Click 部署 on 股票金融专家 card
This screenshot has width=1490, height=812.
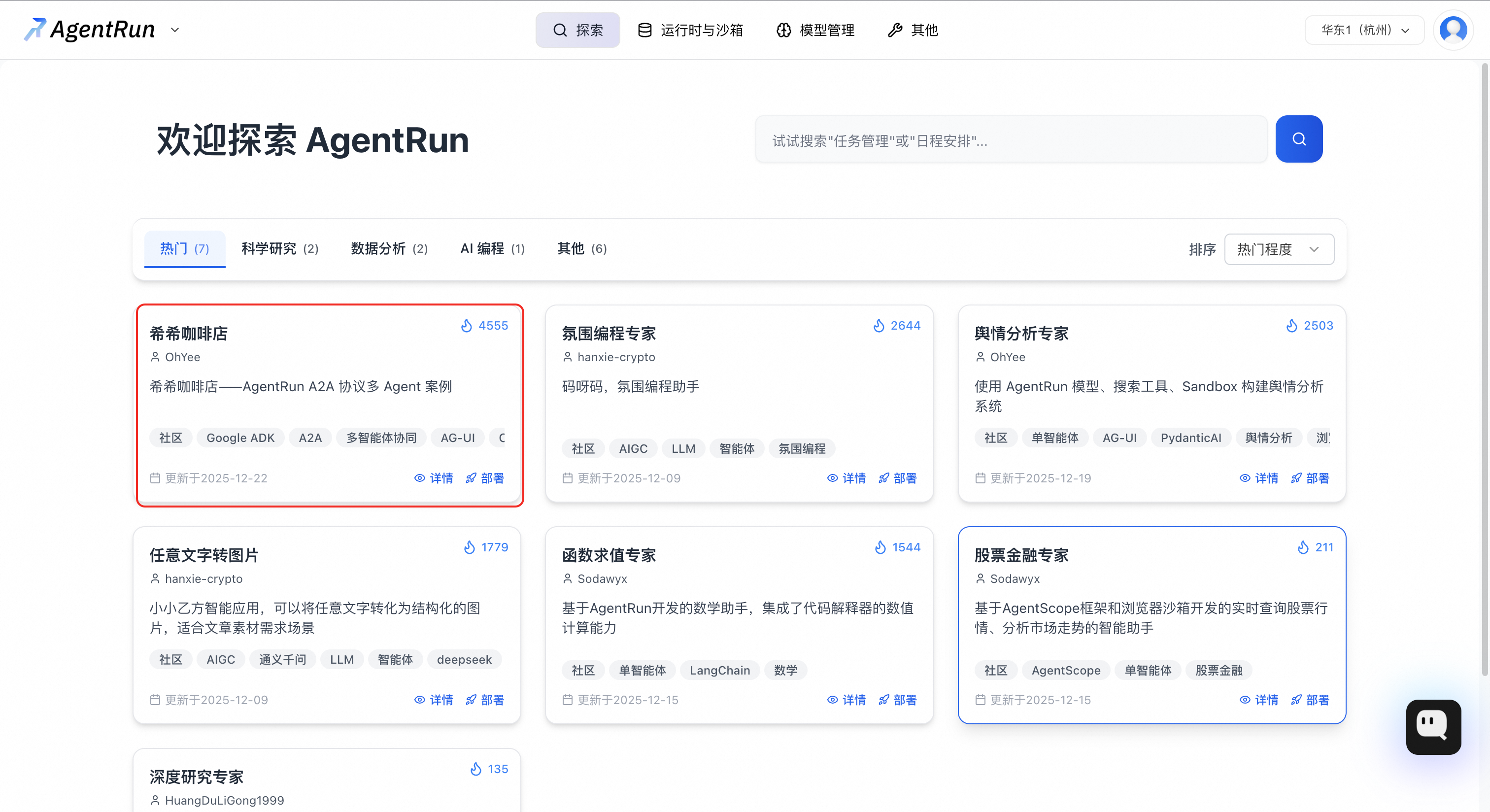[x=1317, y=700]
